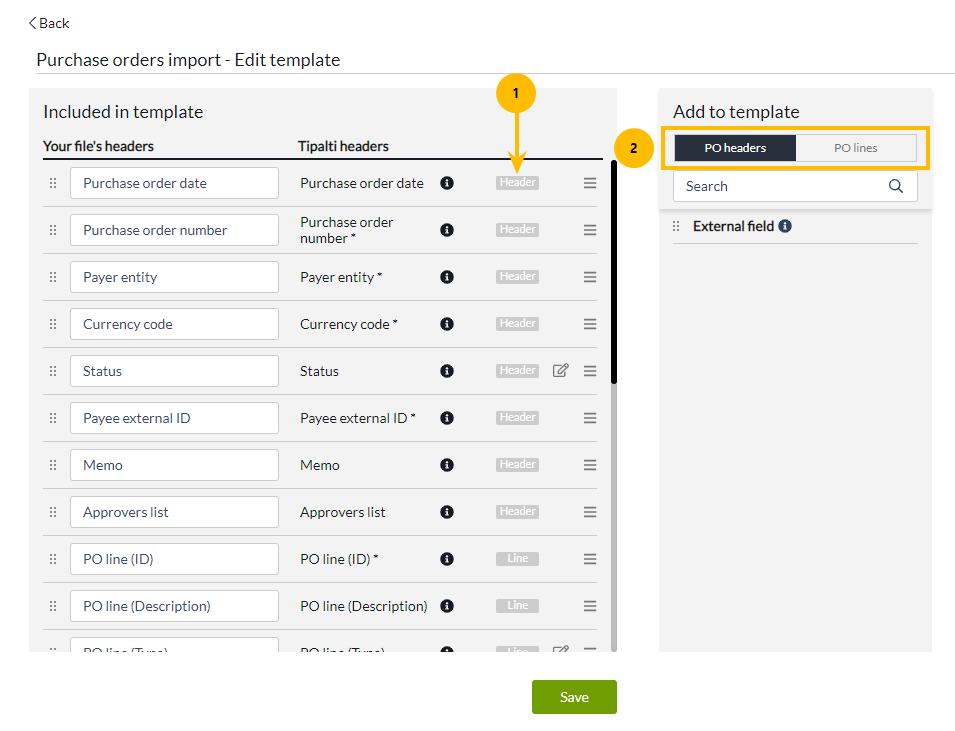Click info icon for Purchase order date
Image resolution: width=955 pixels, height=731 pixels.
pos(447,183)
